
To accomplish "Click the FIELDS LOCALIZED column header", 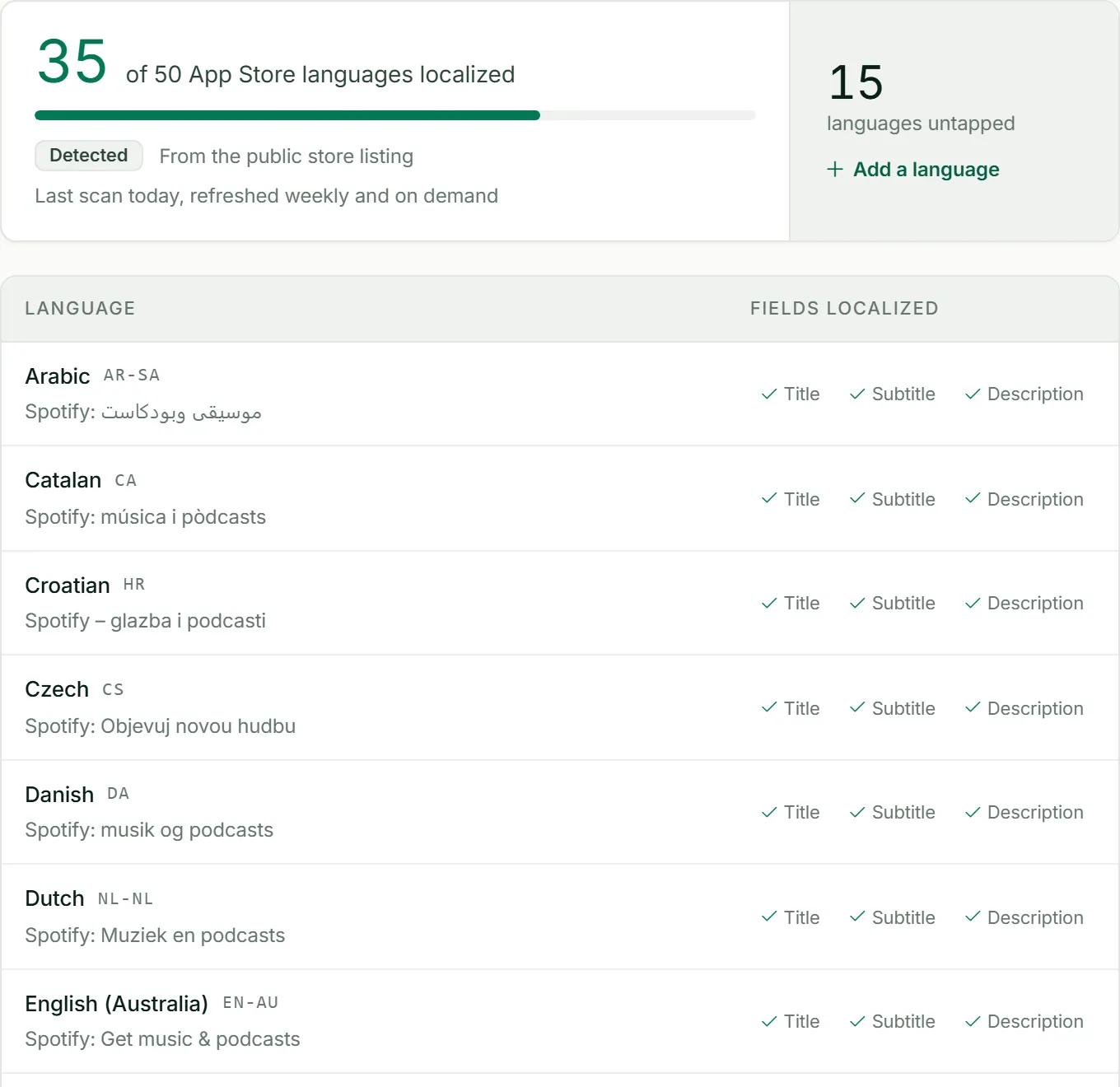I will coord(844,308).
